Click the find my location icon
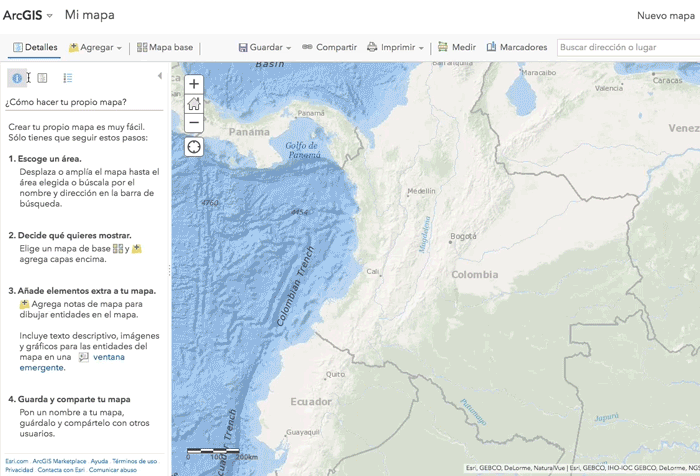Image resolution: width=700 pixels, height=476 pixels. coord(194,147)
